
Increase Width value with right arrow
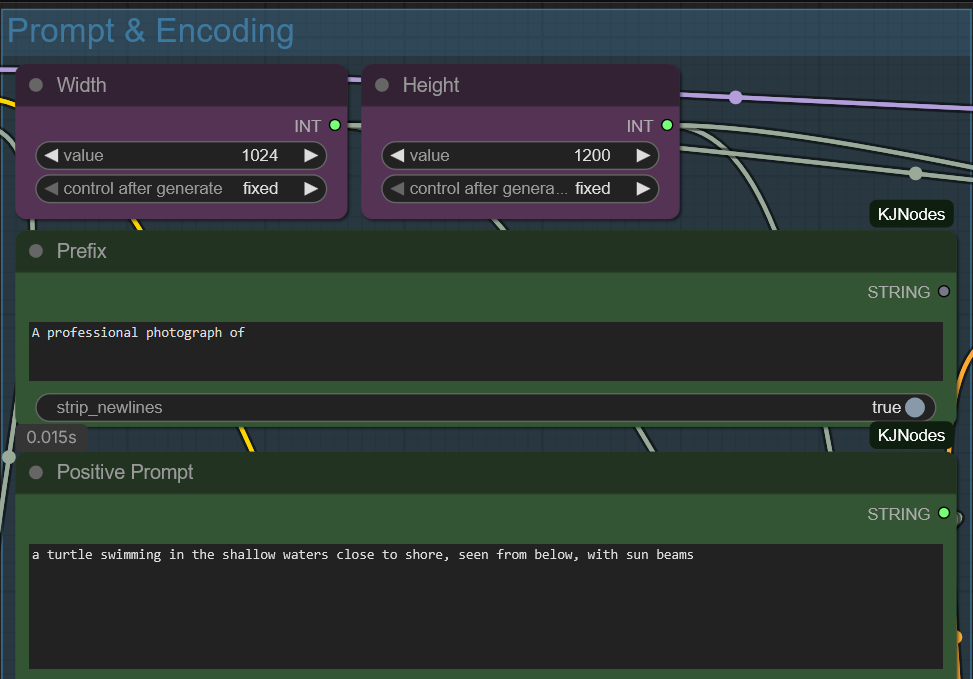click(311, 156)
